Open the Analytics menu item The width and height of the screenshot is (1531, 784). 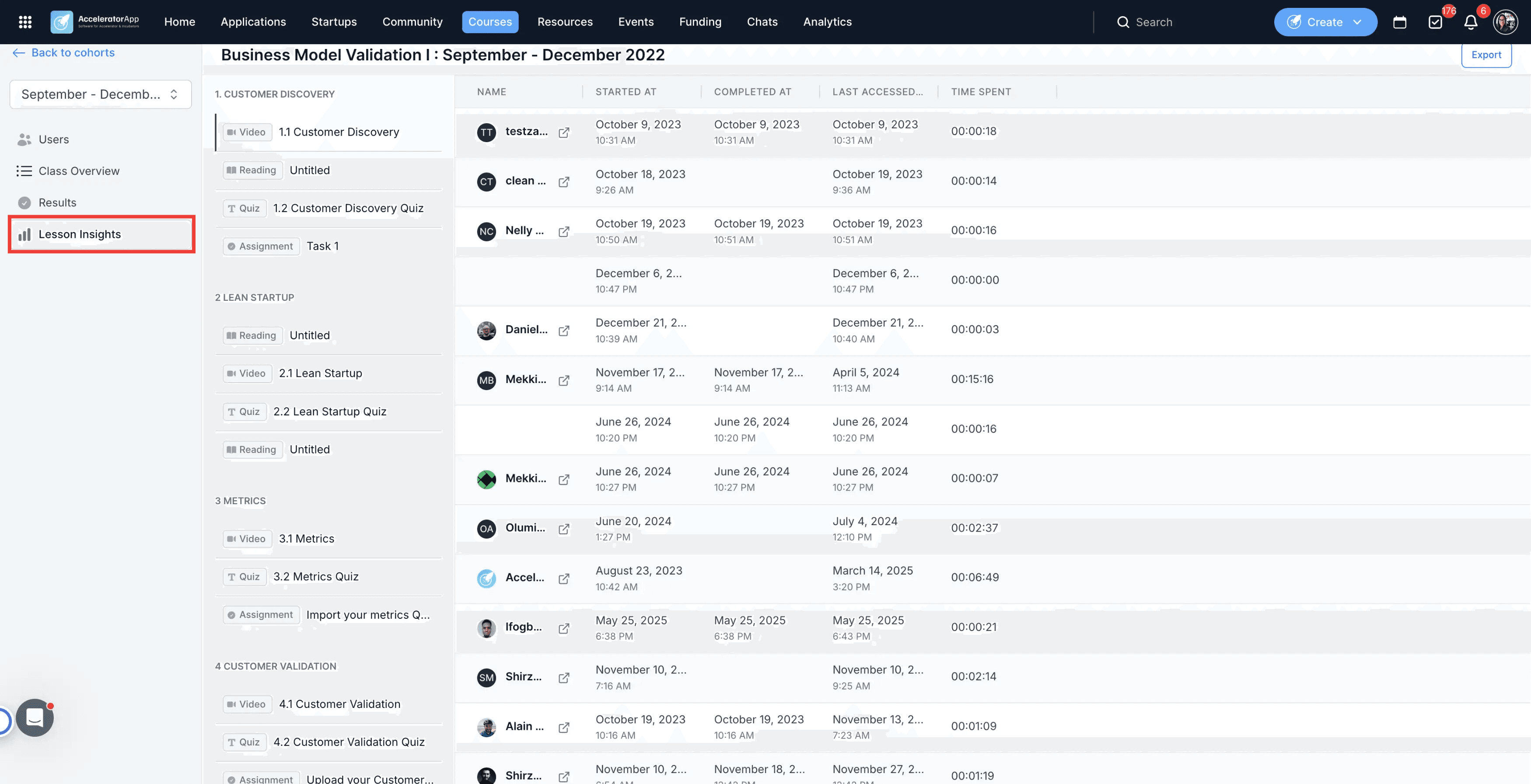[x=827, y=22]
